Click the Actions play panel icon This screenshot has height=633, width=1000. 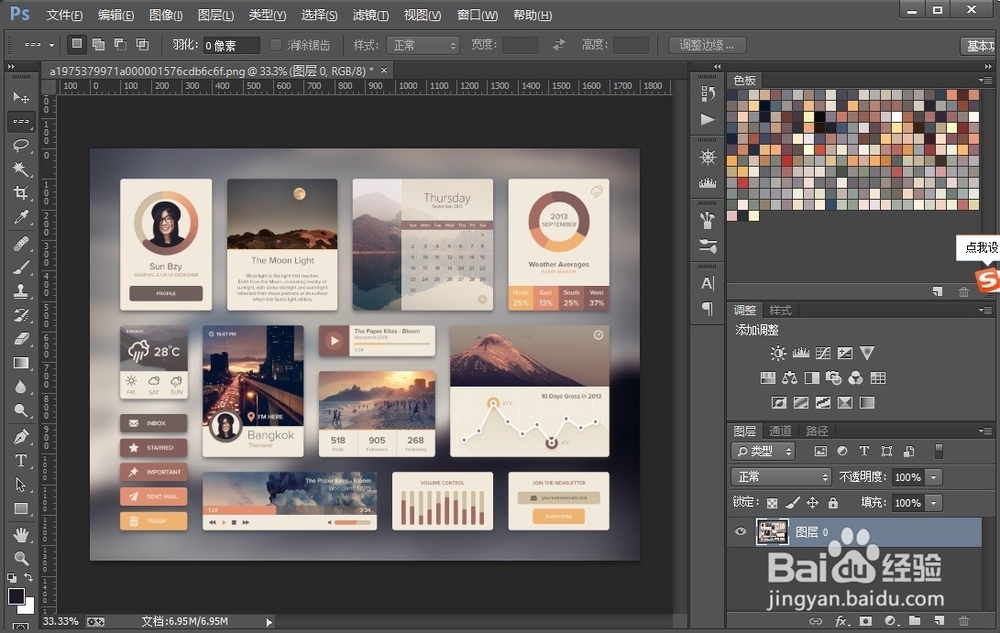coord(707,119)
